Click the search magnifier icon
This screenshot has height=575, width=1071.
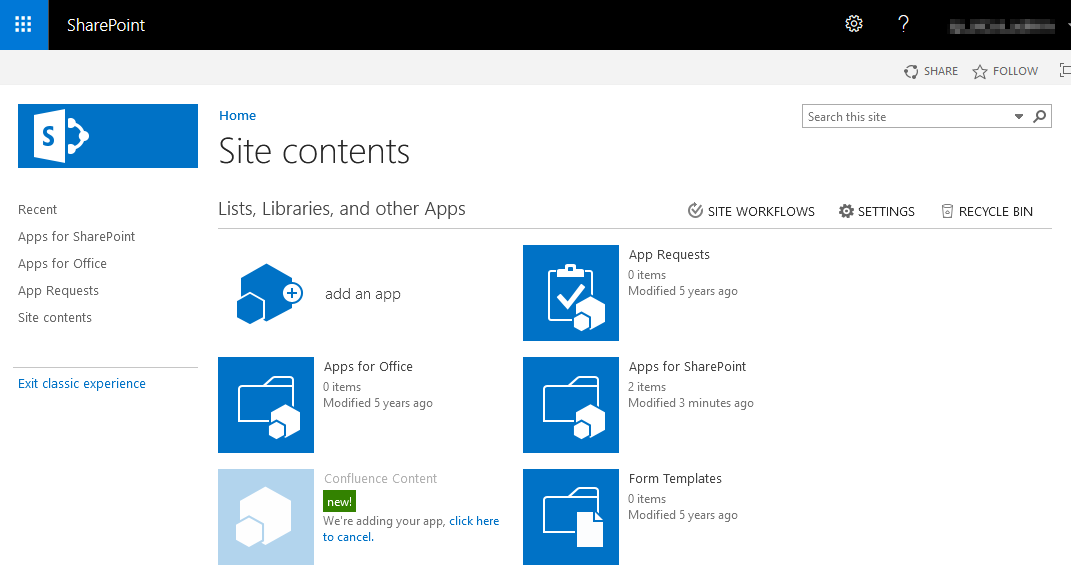(1040, 116)
